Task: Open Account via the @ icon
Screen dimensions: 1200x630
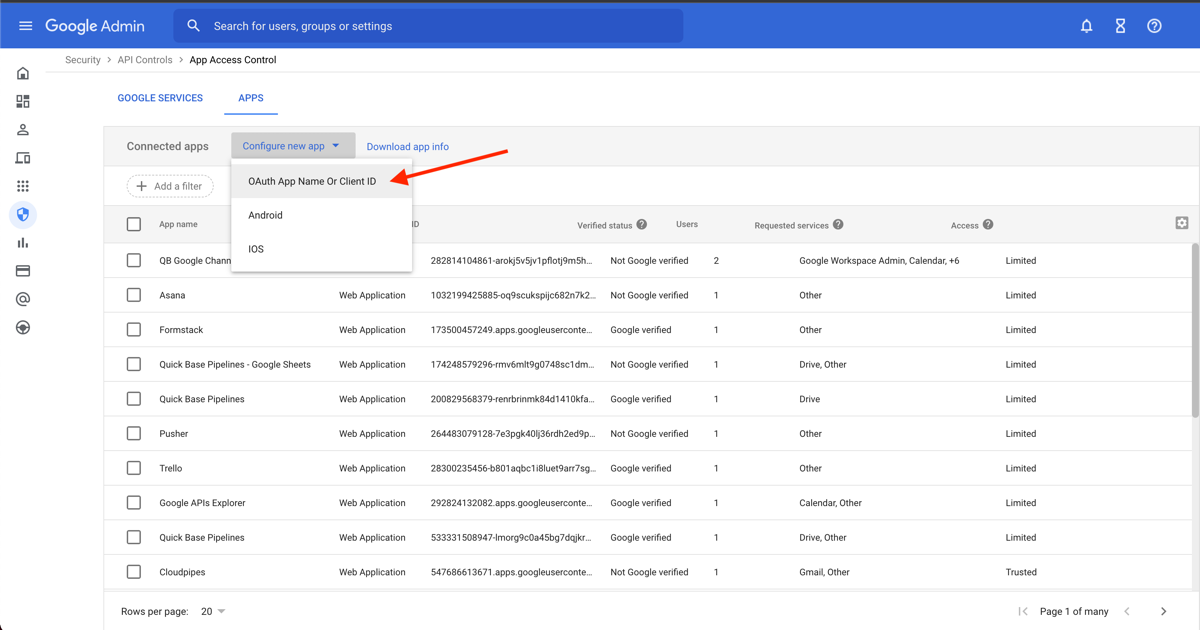Action: click(23, 299)
